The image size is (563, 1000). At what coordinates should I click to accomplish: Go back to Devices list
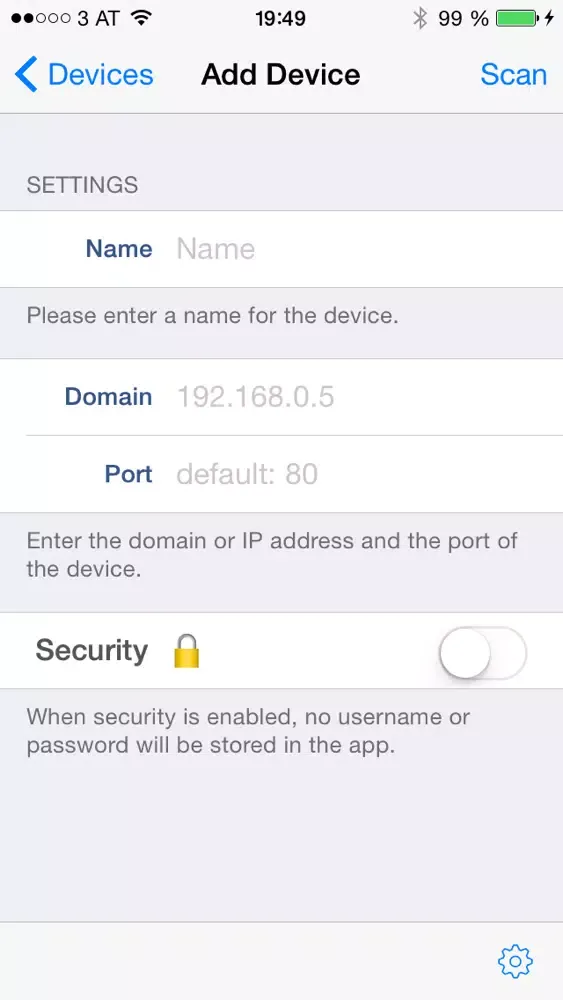click(x=84, y=75)
